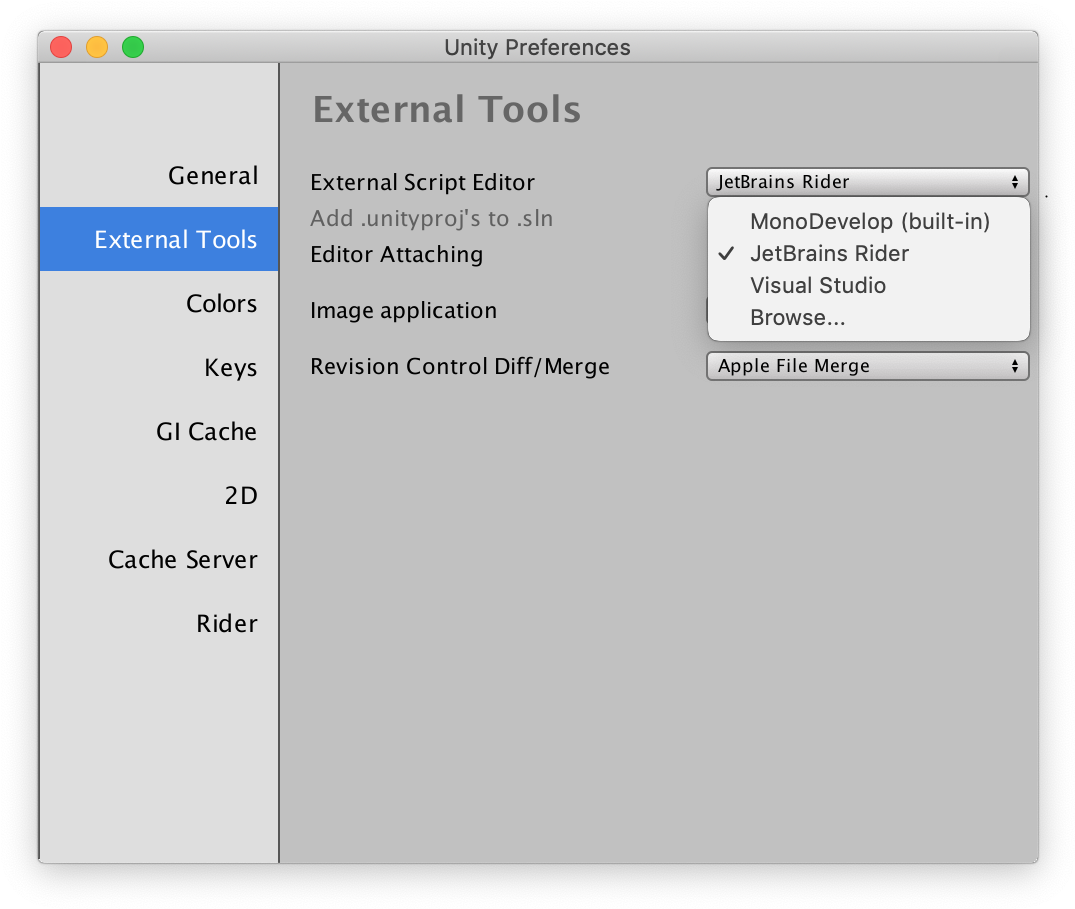
Task: Open the General preferences section
Action: tap(213, 175)
